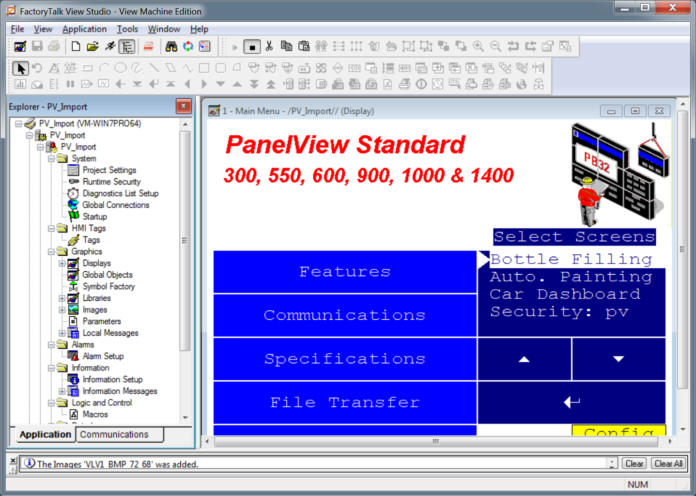Click the Test Application running-man icon

point(110,46)
